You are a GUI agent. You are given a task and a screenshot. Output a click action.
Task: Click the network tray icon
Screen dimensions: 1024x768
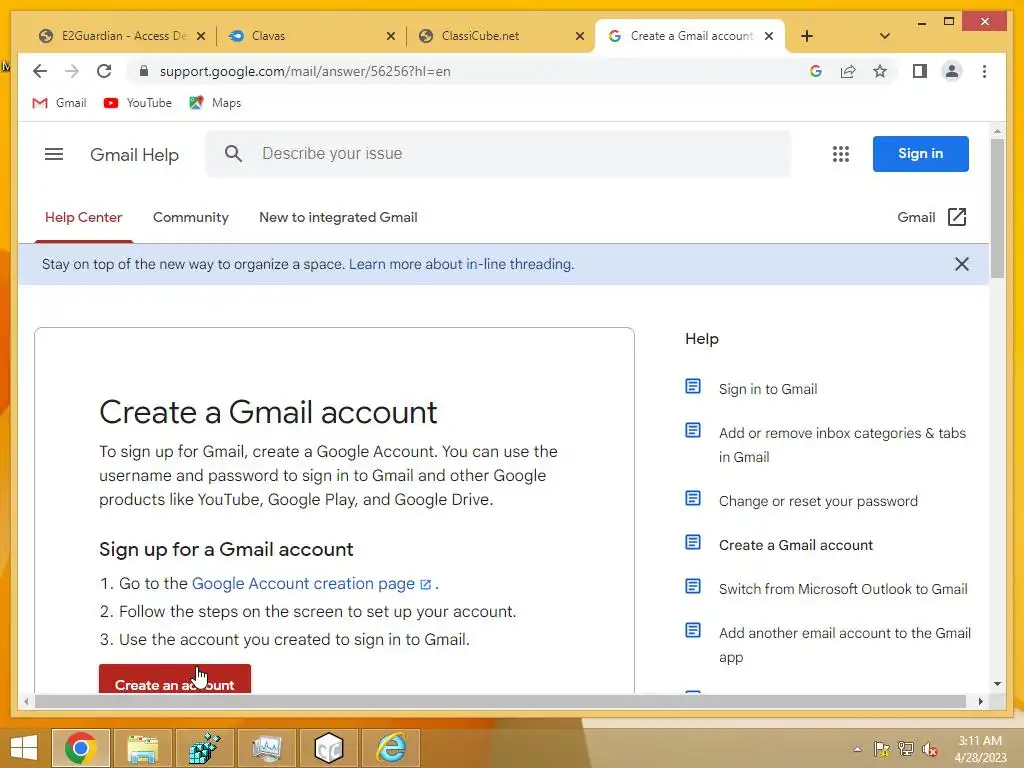pyautogui.click(x=906, y=749)
